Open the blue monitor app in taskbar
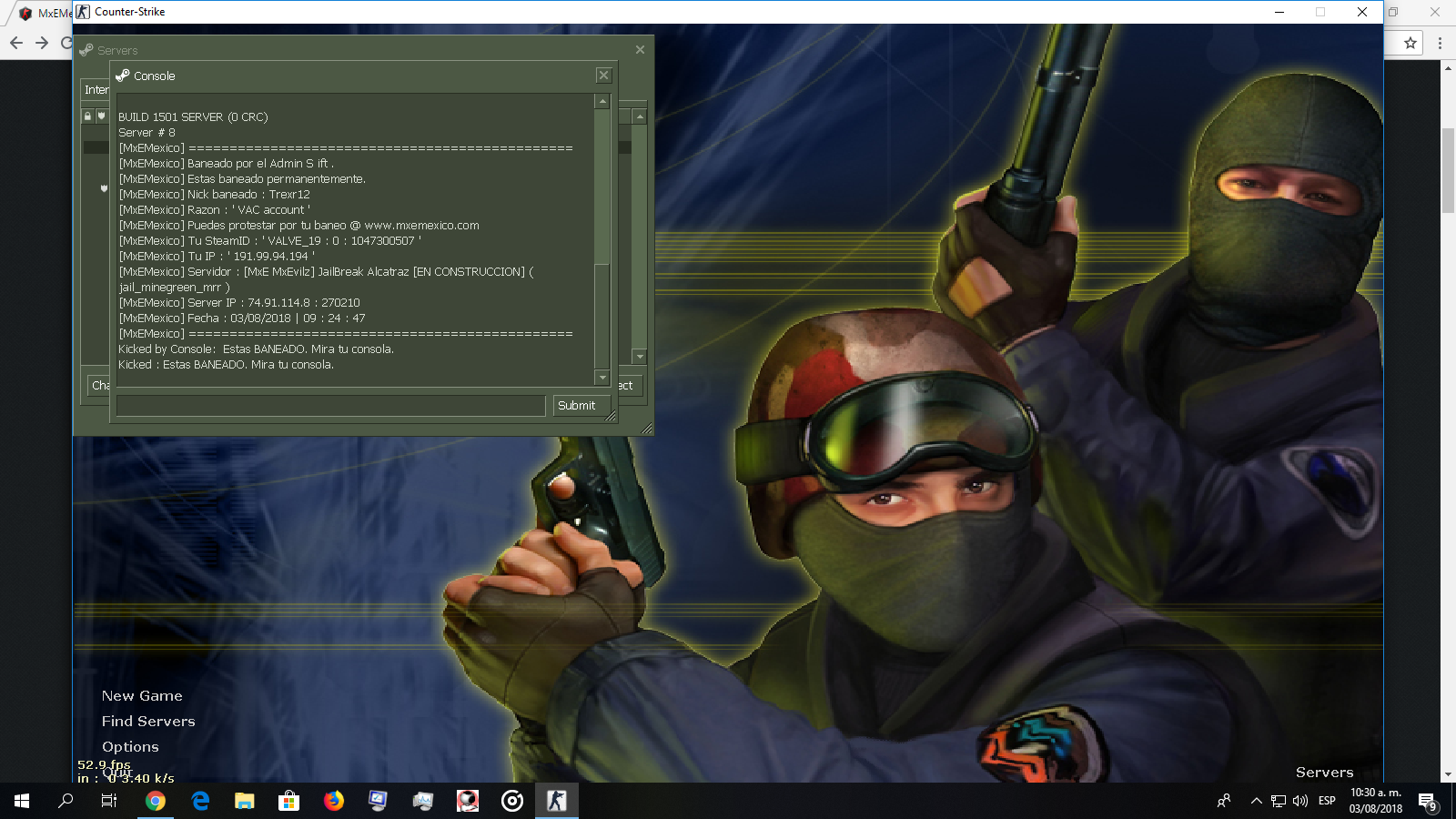Image resolution: width=1456 pixels, height=819 pixels. 379,801
